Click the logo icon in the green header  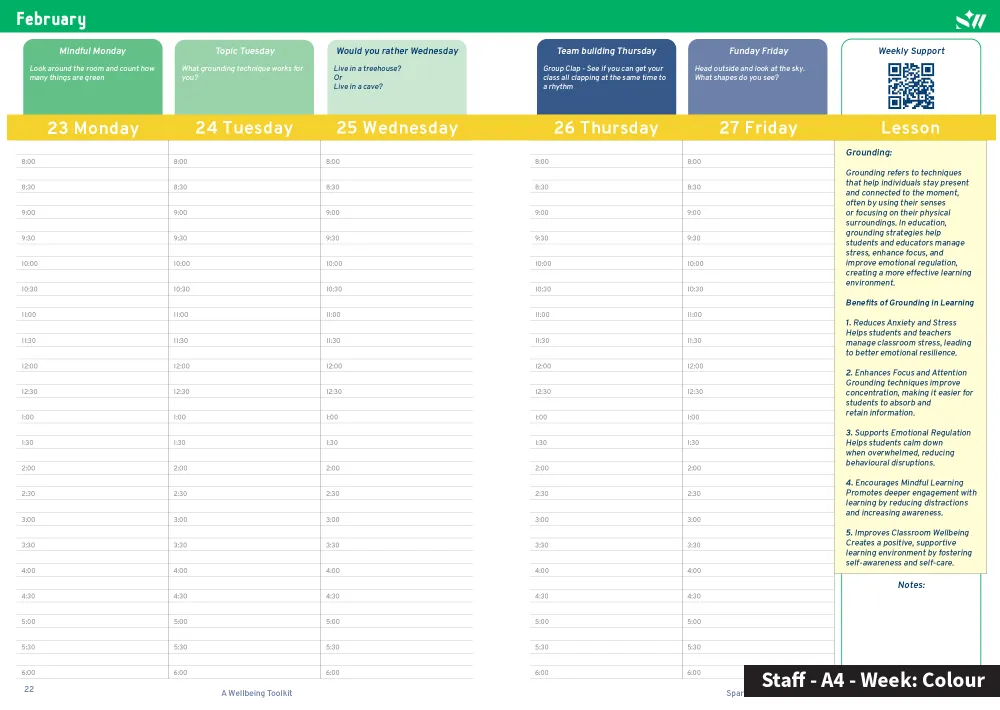[970, 19]
